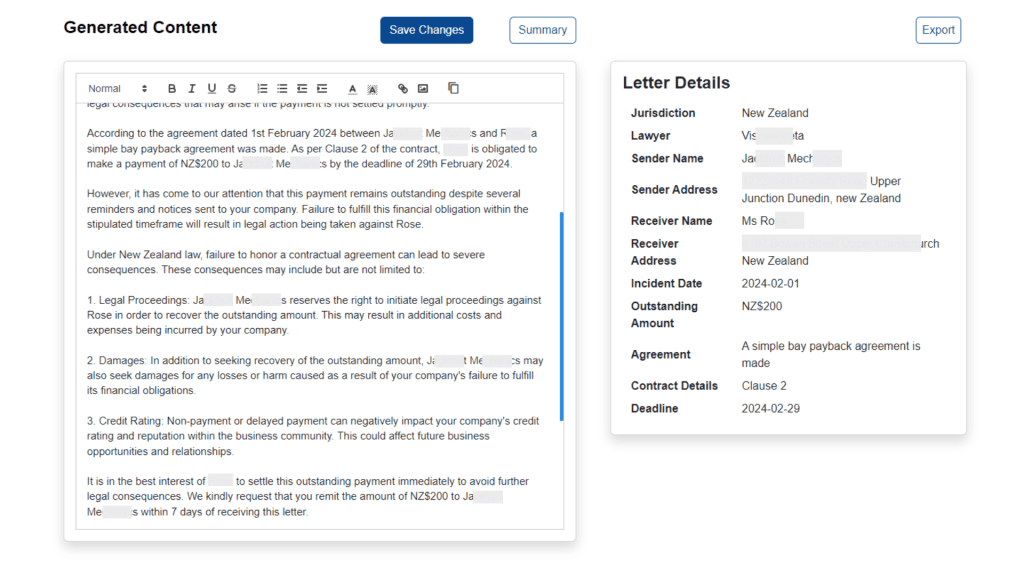Select the 'Clause 2' value
The width and height of the screenshot is (1024, 576).
click(x=764, y=386)
